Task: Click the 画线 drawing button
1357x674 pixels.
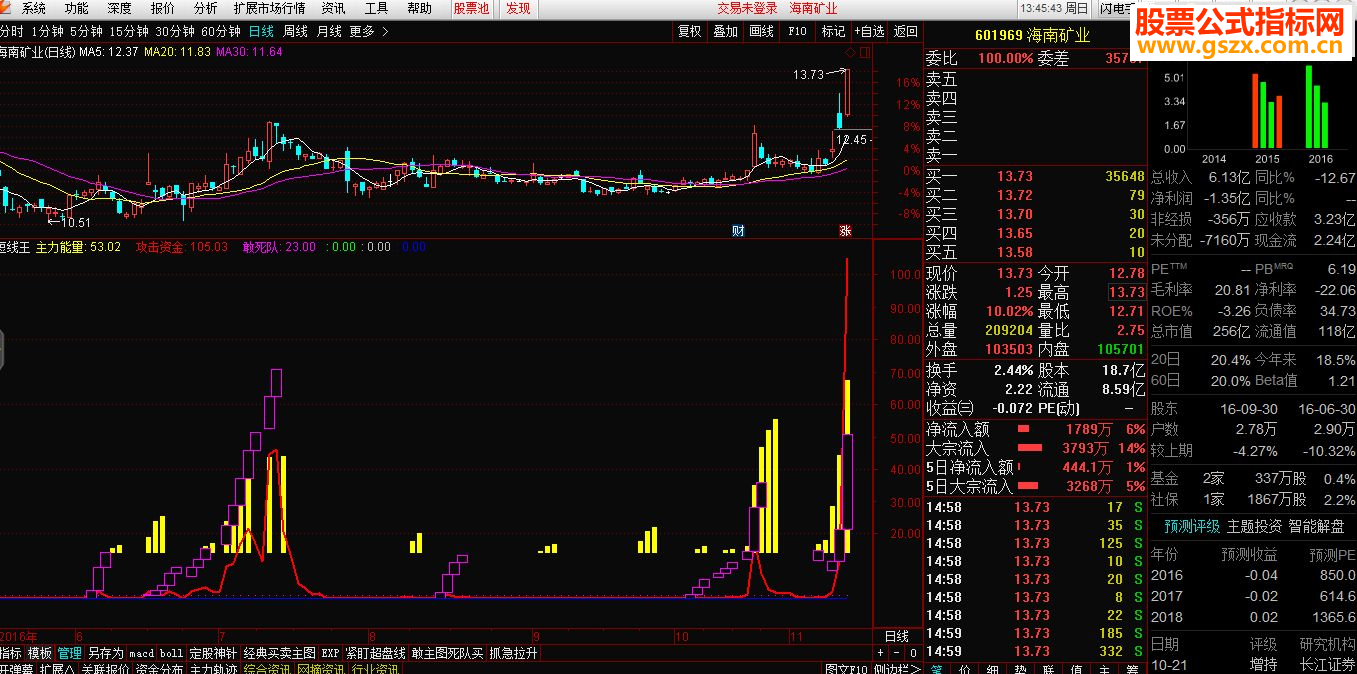Action: click(761, 31)
